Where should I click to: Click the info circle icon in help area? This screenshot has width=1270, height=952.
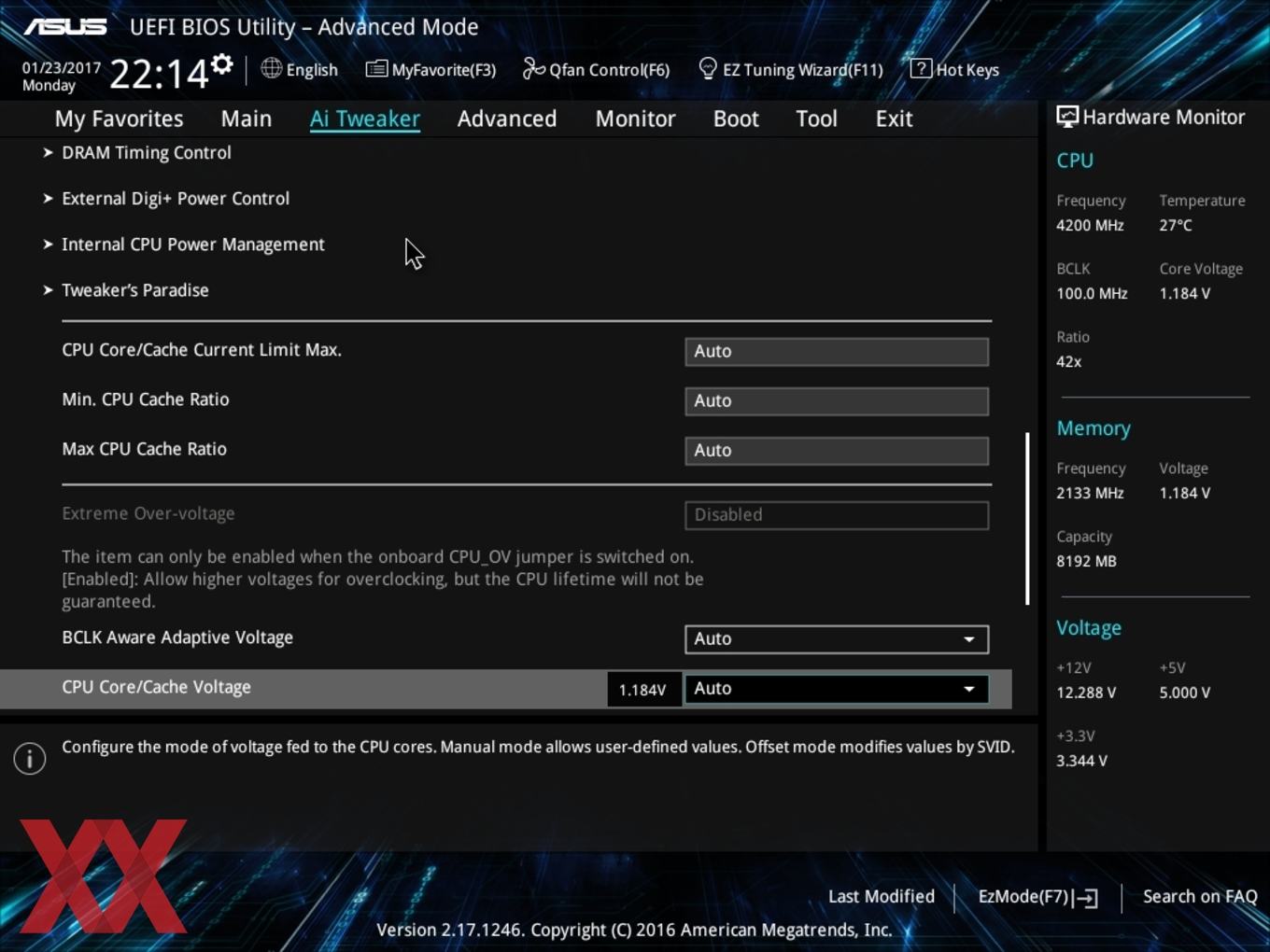click(30, 759)
